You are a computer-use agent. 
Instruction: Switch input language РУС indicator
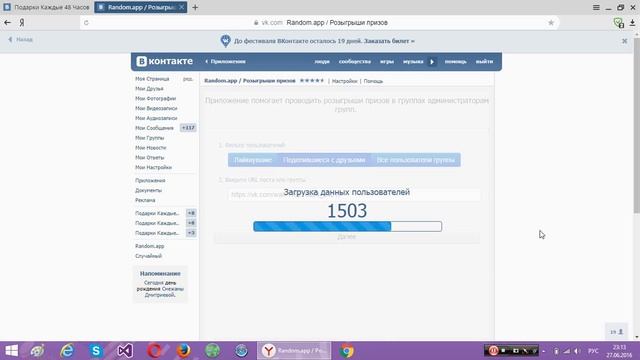click(x=593, y=351)
